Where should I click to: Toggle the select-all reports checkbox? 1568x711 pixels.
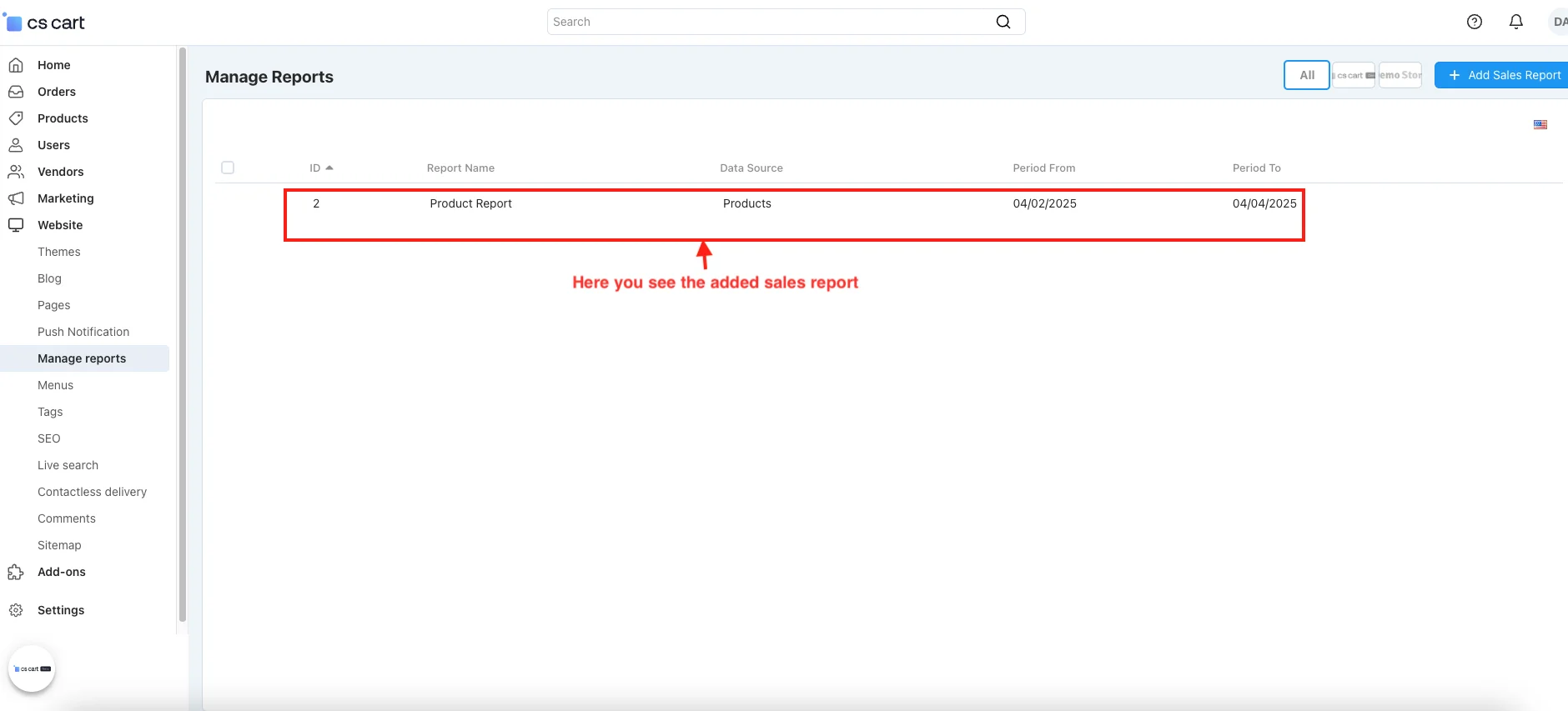pyautogui.click(x=228, y=168)
